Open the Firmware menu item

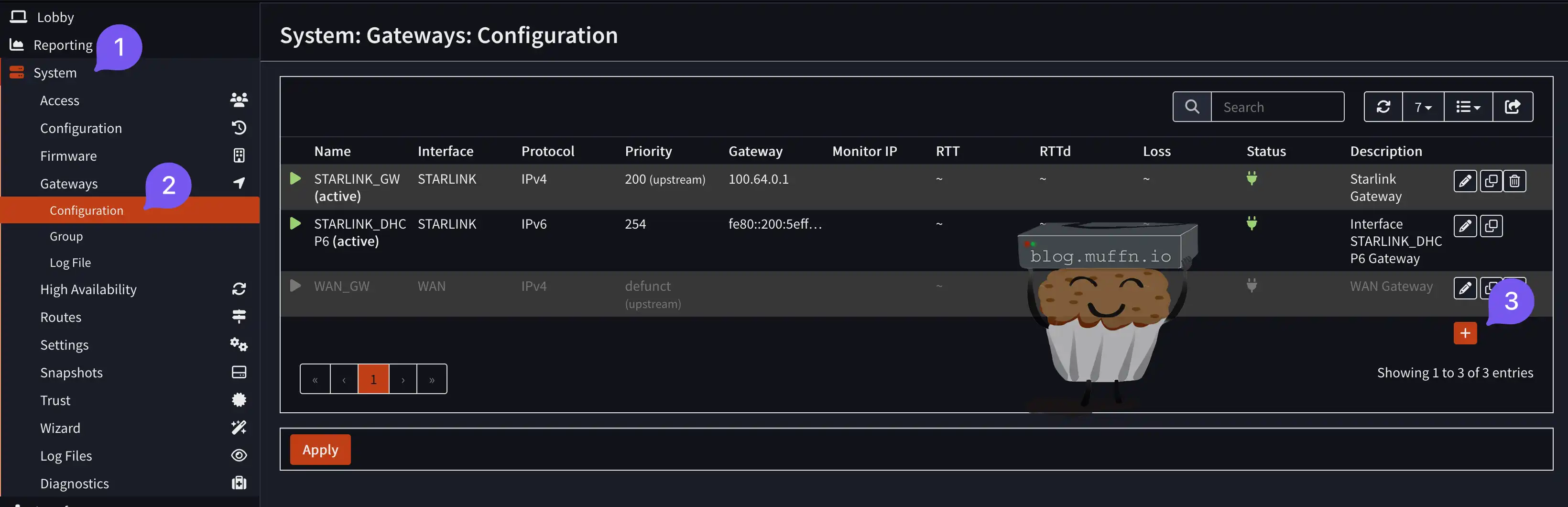pos(68,156)
